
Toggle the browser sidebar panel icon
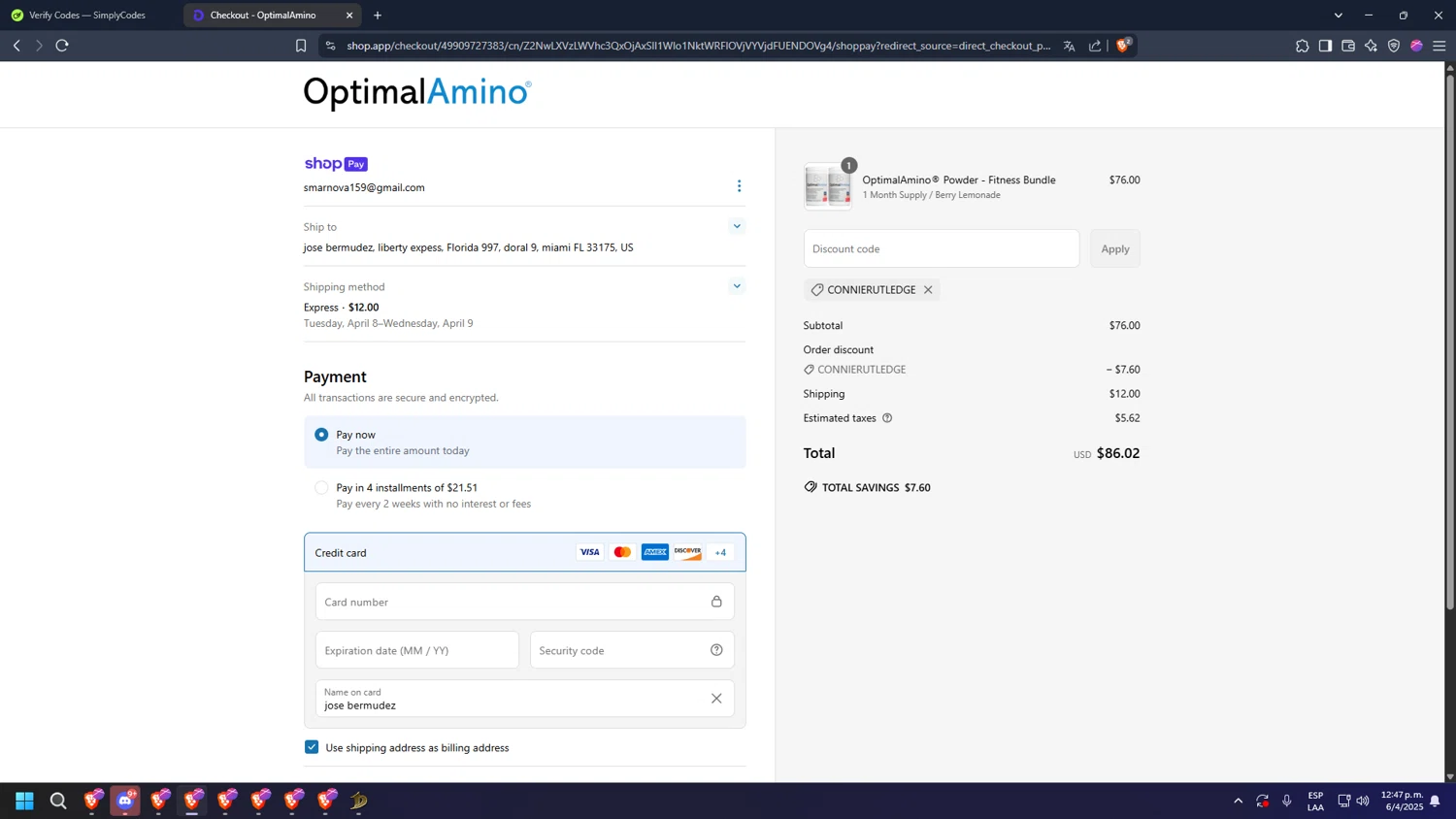pos(1325,46)
